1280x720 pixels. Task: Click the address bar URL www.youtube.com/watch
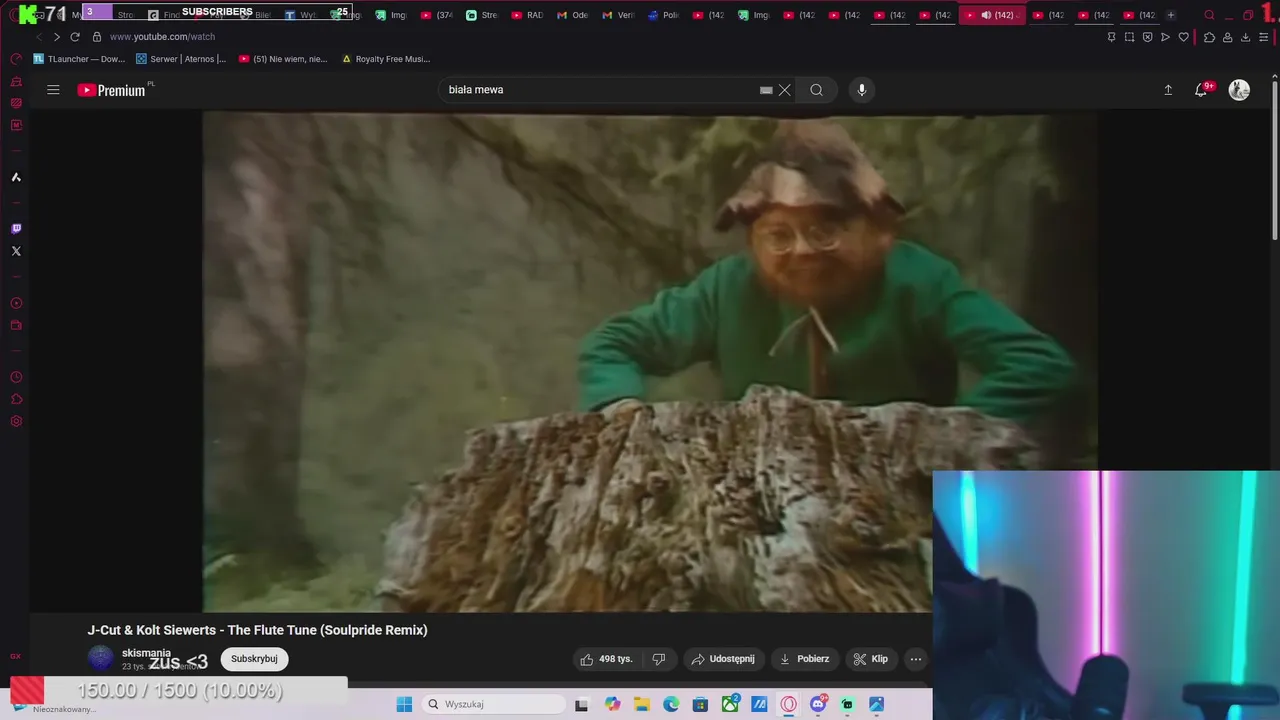pyautogui.click(x=162, y=37)
